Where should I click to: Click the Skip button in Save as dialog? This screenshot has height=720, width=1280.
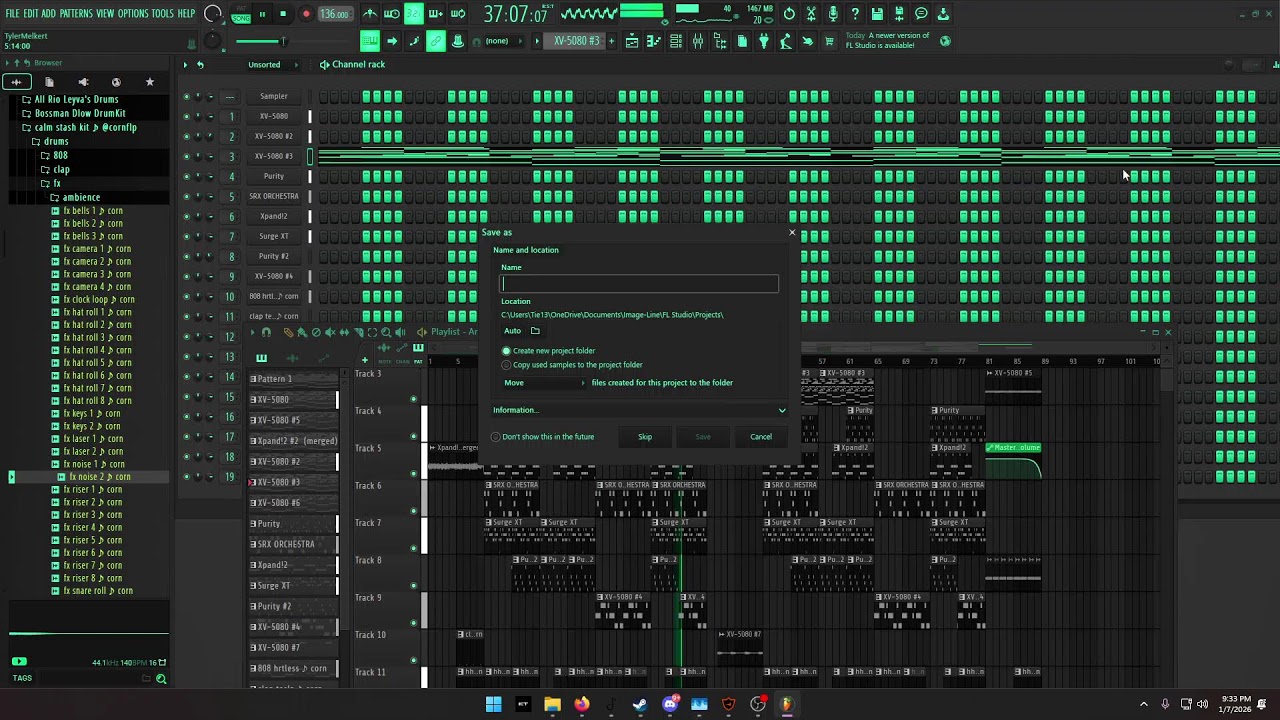point(645,437)
